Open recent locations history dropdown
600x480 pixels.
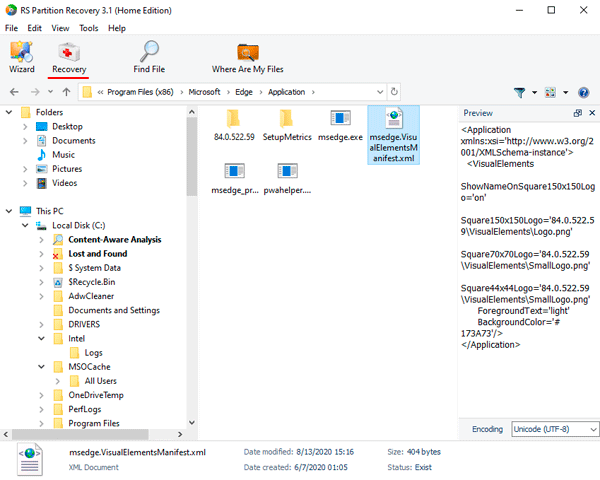51,92
